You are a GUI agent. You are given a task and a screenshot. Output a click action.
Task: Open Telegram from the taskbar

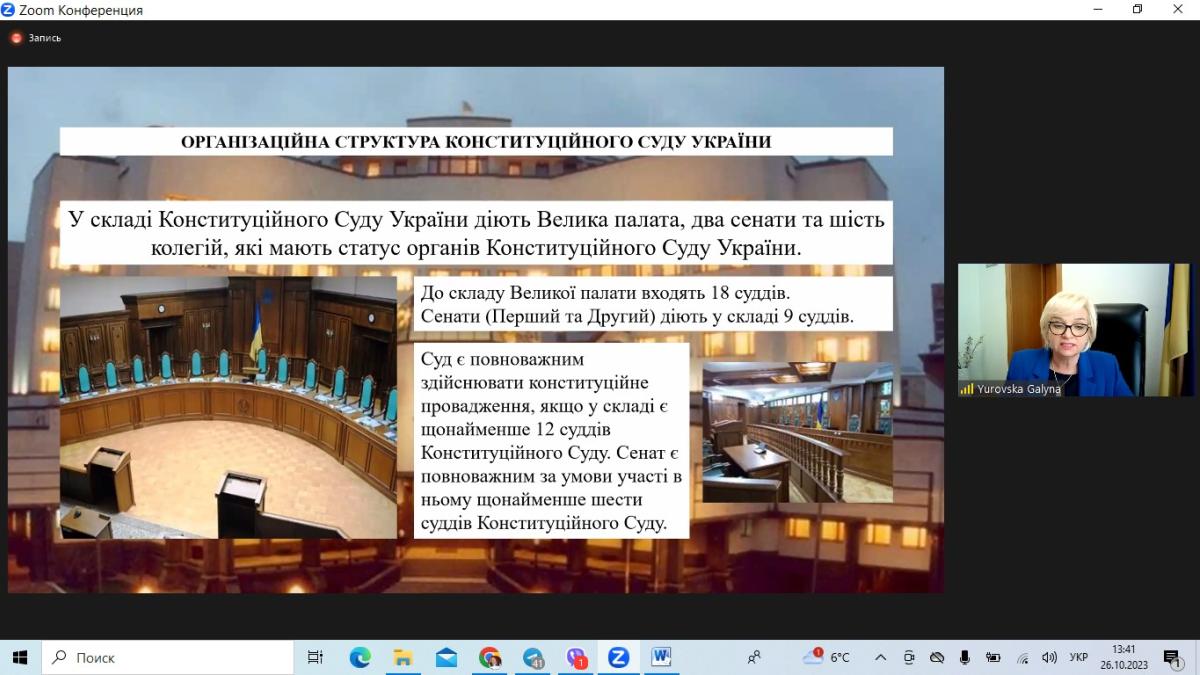[x=533, y=657]
